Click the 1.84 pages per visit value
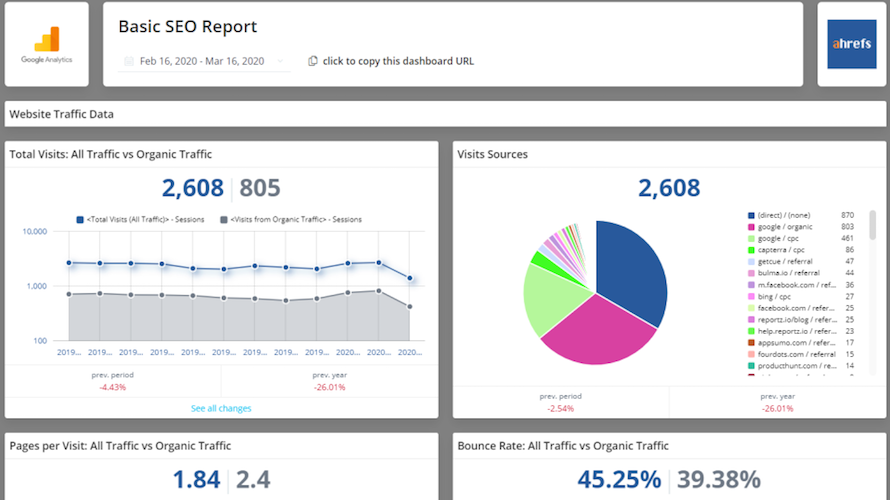 (x=196, y=480)
